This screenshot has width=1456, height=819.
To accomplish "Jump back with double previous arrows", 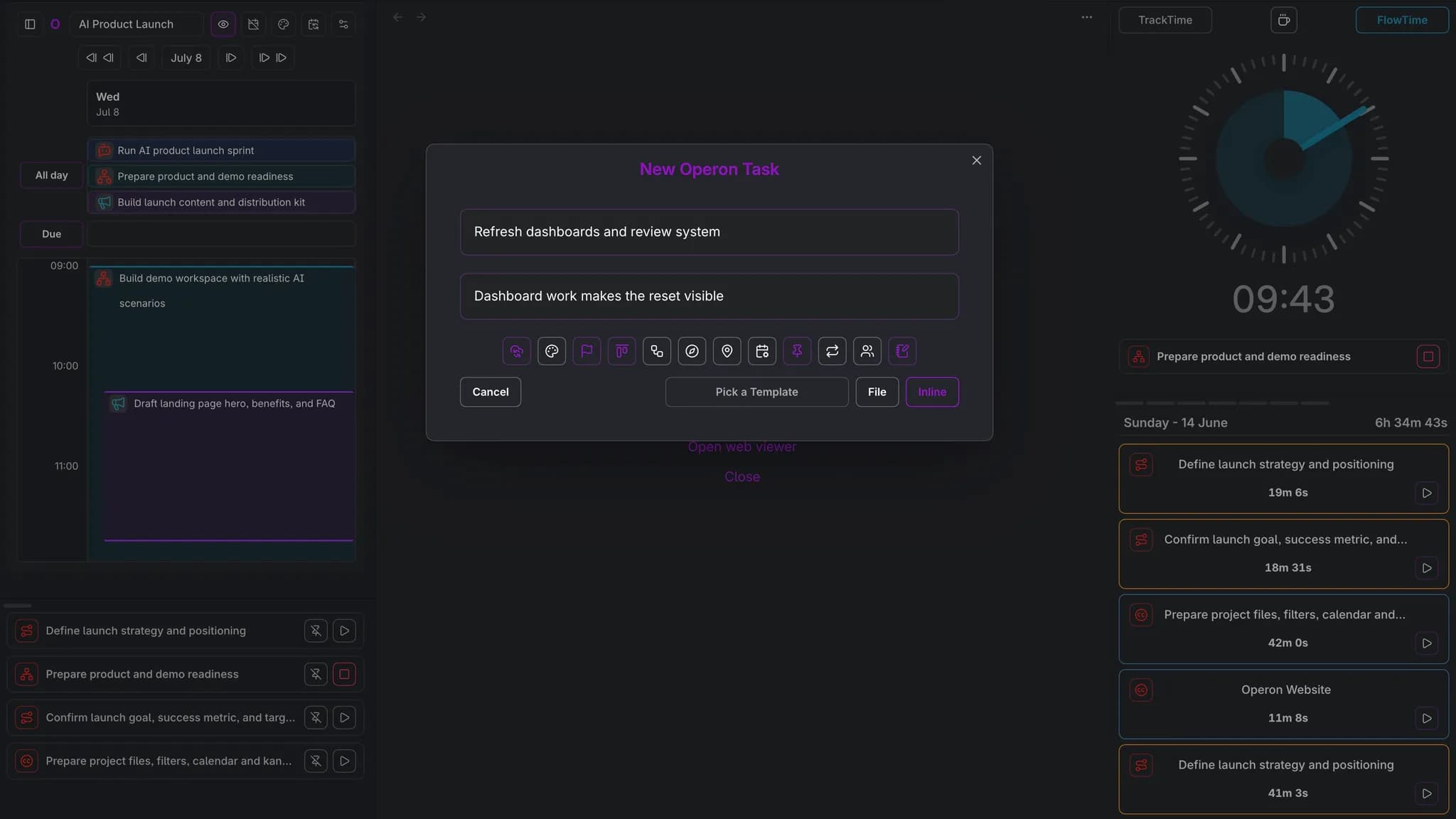I will point(100,58).
